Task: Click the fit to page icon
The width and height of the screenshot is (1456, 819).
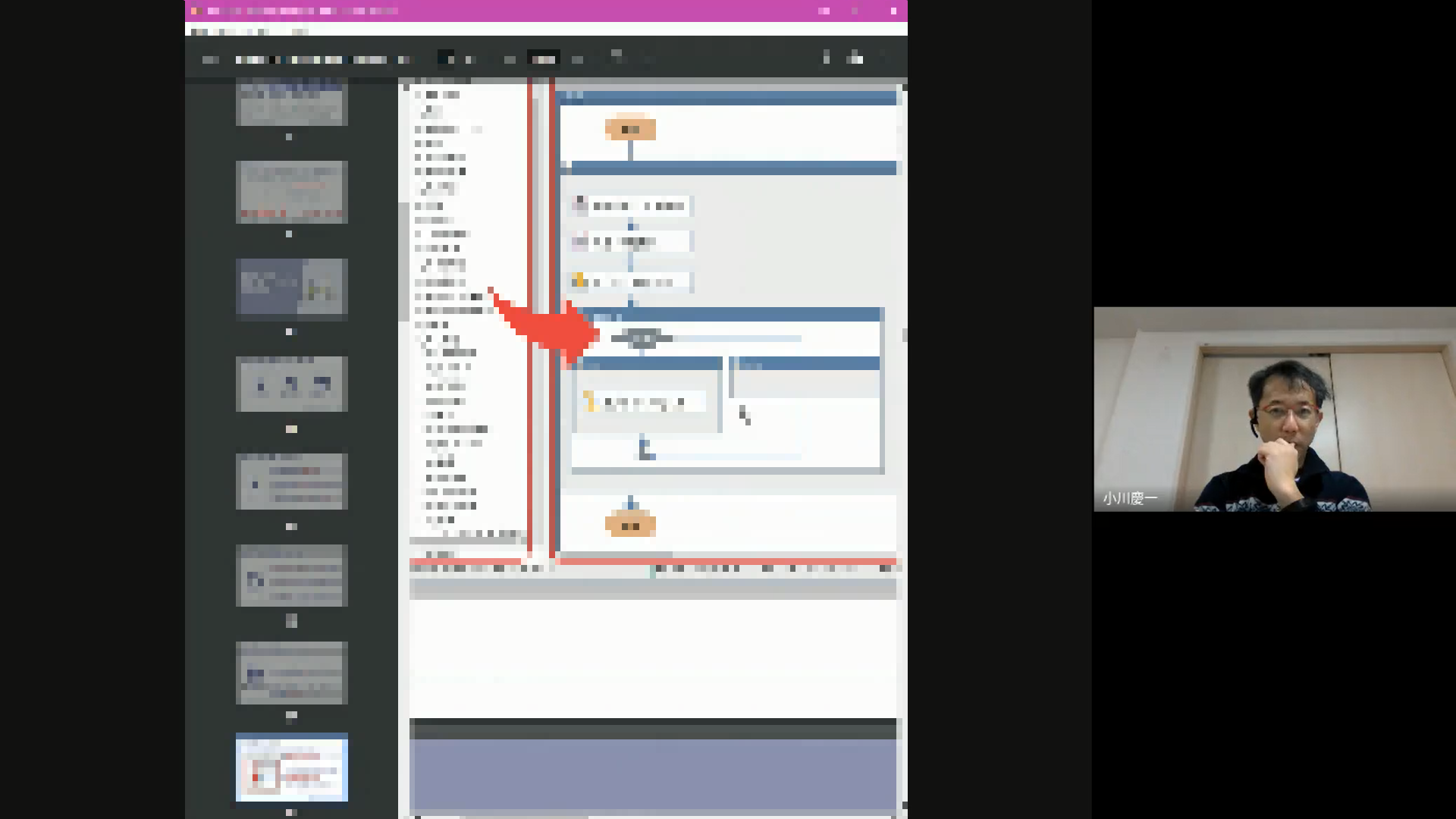Action: (617, 56)
